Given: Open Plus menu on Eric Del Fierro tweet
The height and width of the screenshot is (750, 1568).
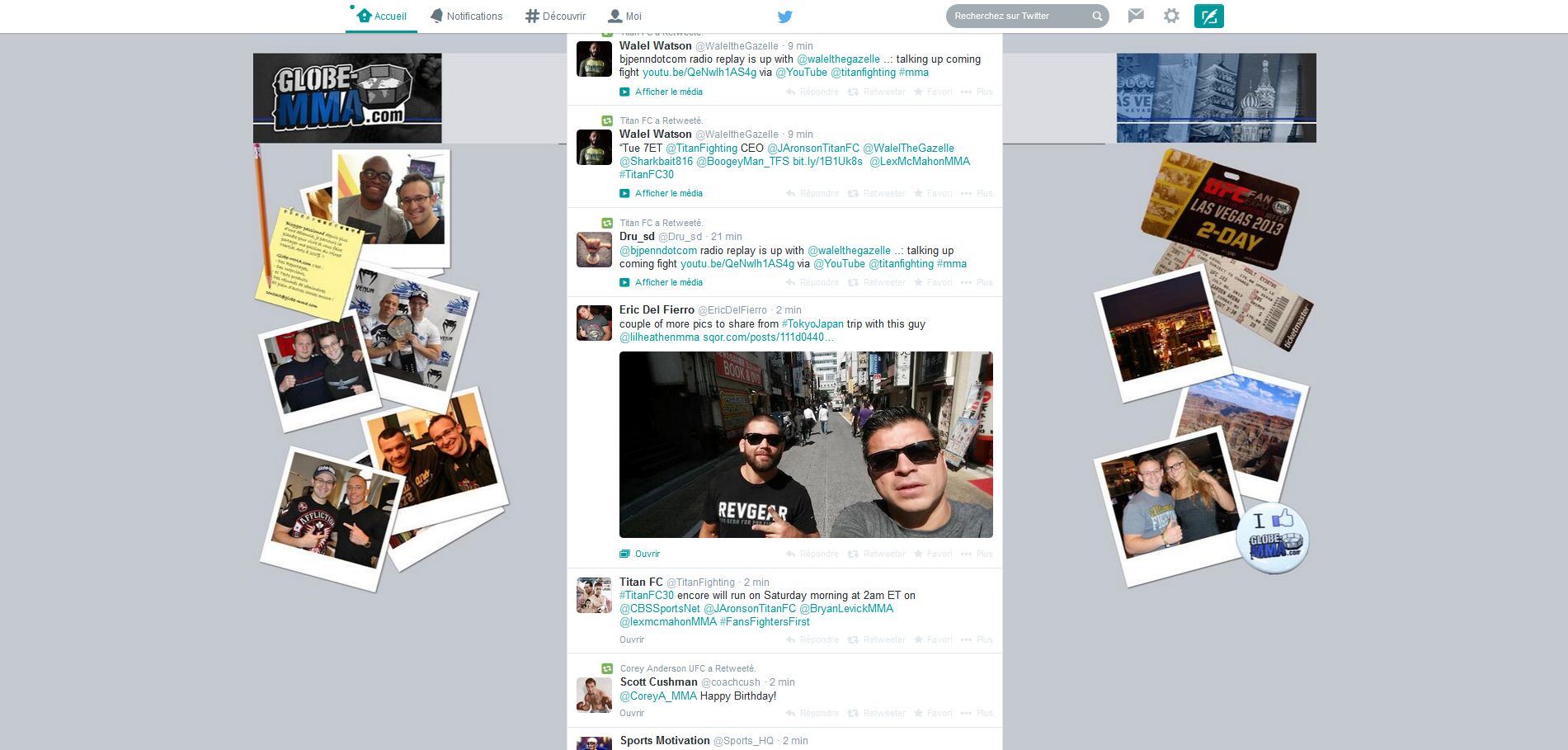Looking at the screenshot, I should point(977,554).
